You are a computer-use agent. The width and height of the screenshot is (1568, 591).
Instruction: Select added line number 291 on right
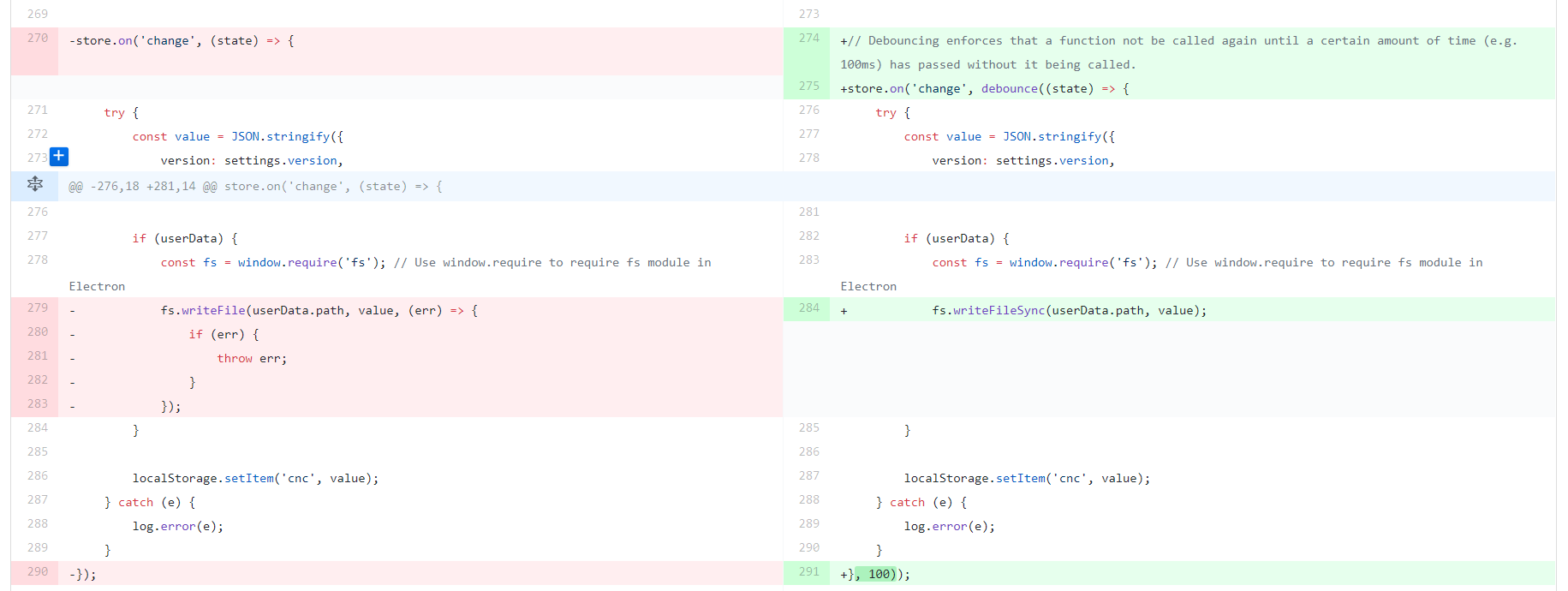click(x=808, y=572)
